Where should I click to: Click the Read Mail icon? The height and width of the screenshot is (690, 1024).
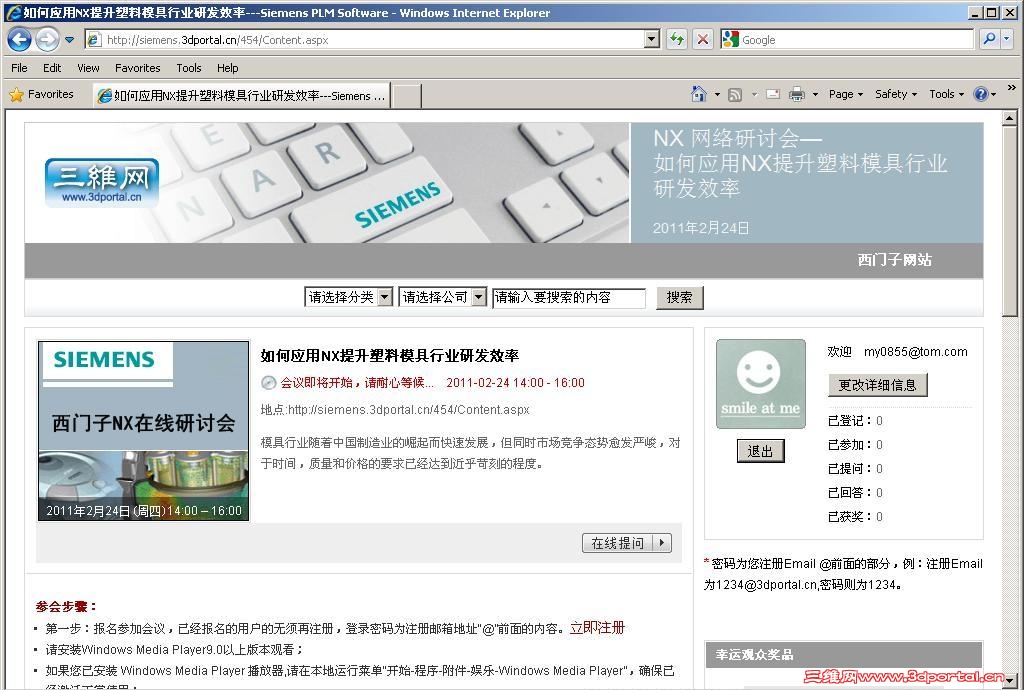pos(773,95)
